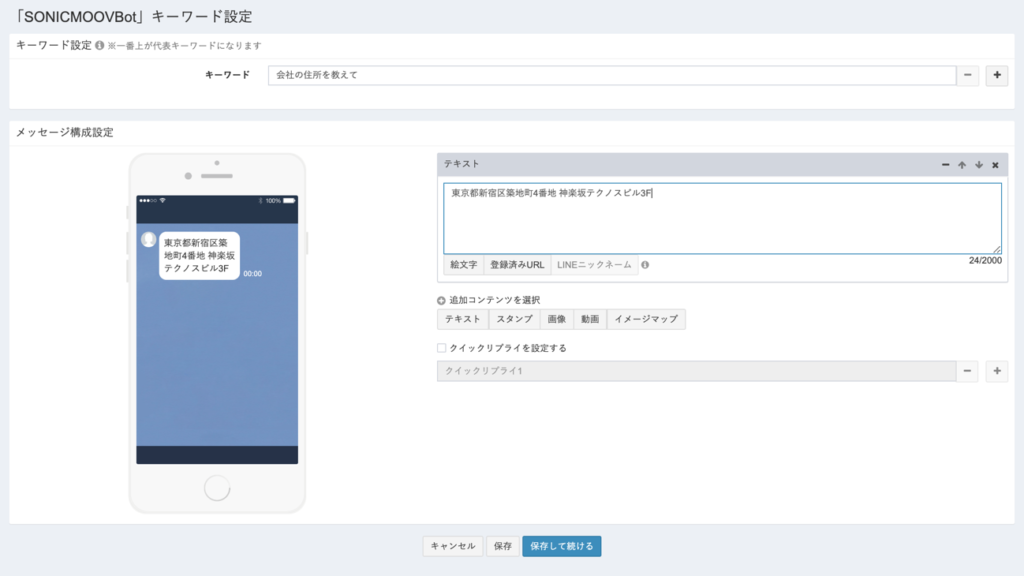
Task: Close the テキスト panel
Action: pyautogui.click(x=995, y=165)
